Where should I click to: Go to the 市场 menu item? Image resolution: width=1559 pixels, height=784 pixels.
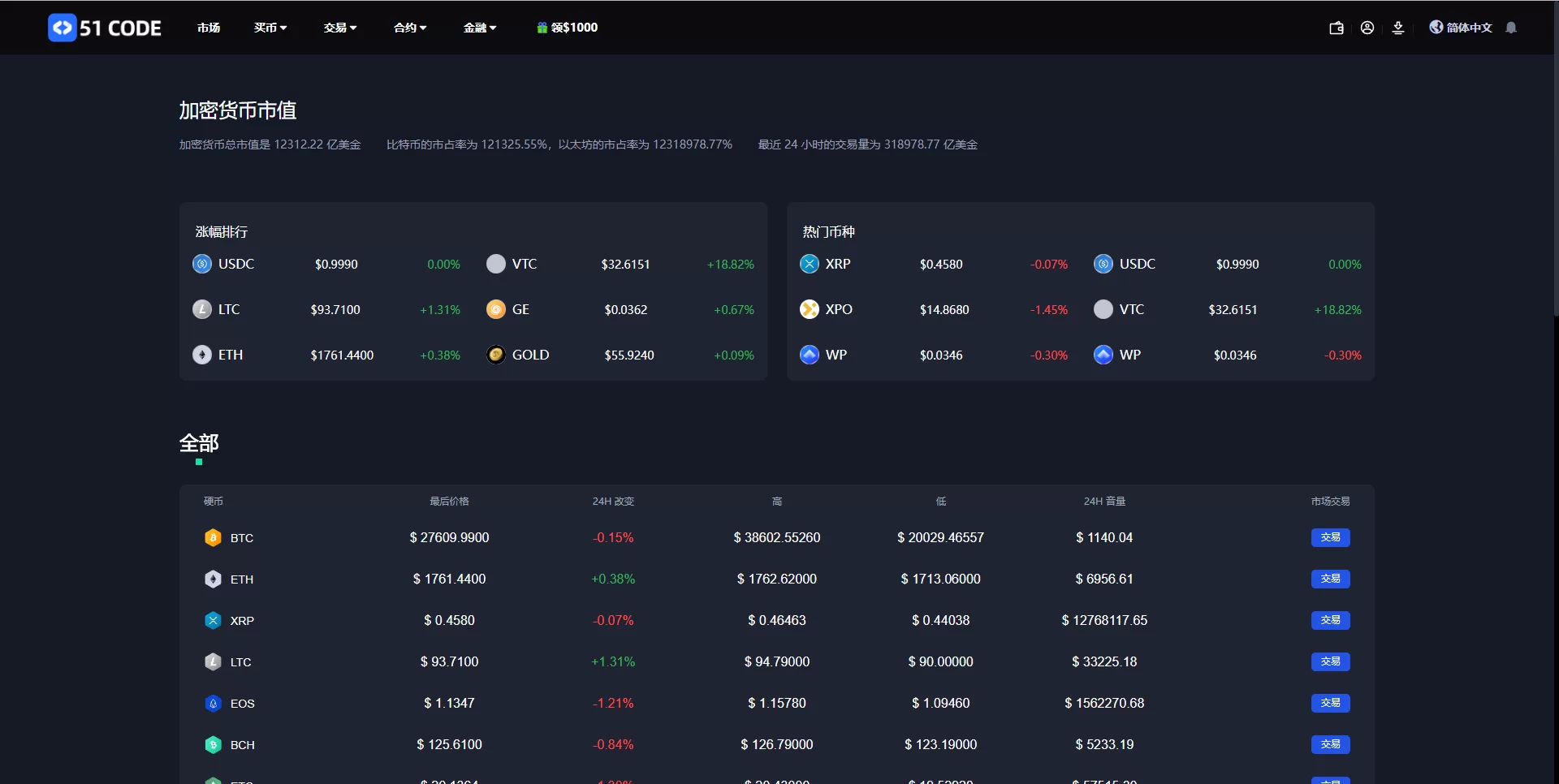[x=209, y=28]
